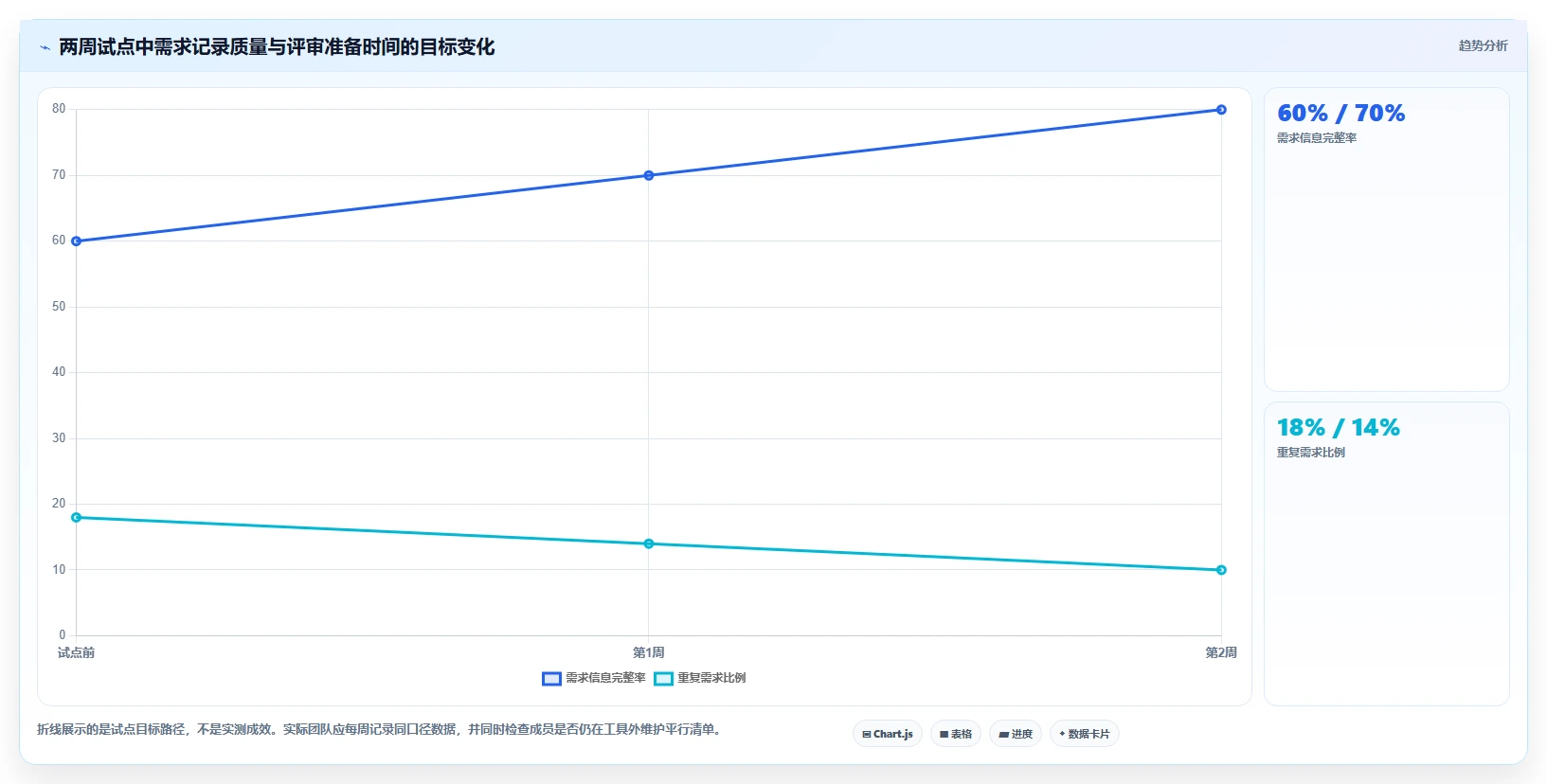
Task: Click the 需求信息完整率 data point at 试点前
Action: (77, 241)
